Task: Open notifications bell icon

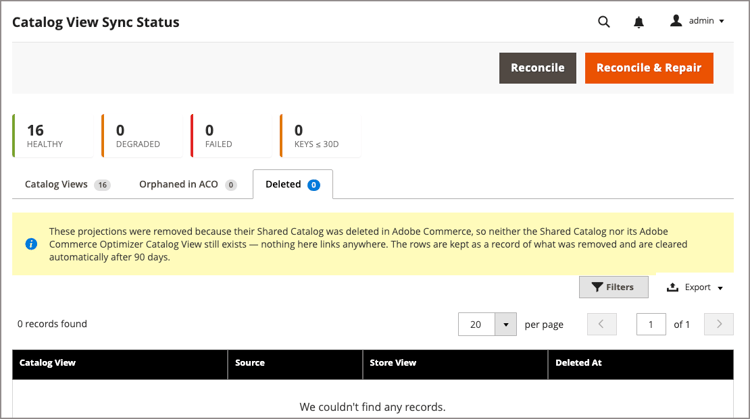Action: point(639,22)
